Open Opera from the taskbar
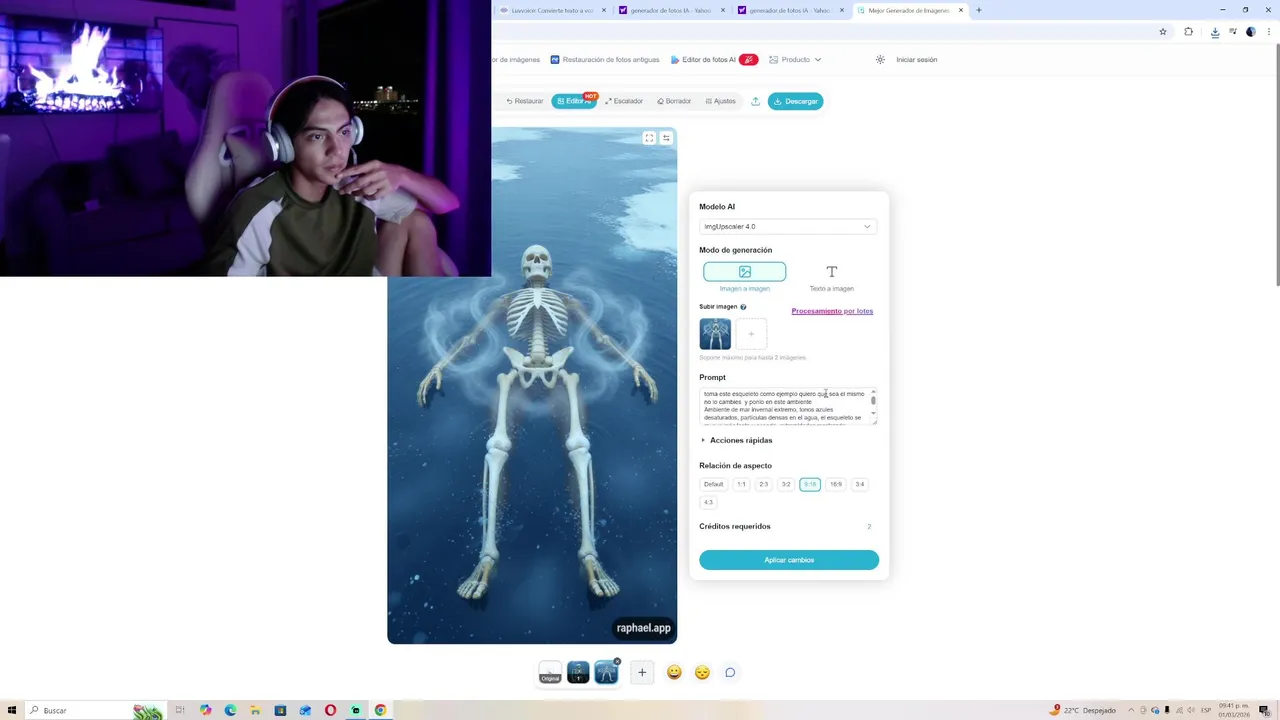The width and height of the screenshot is (1280, 720). pos(330,710)
